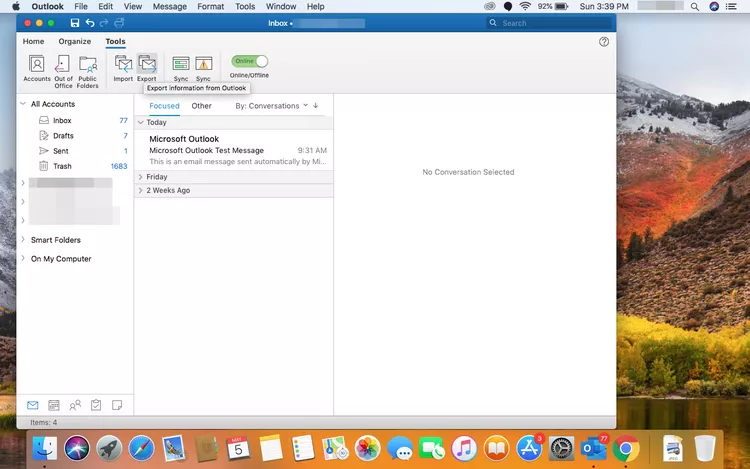The width and height of the screenshot is (750, 469).
Task: Open the Help menu
Action: point(315,7)
